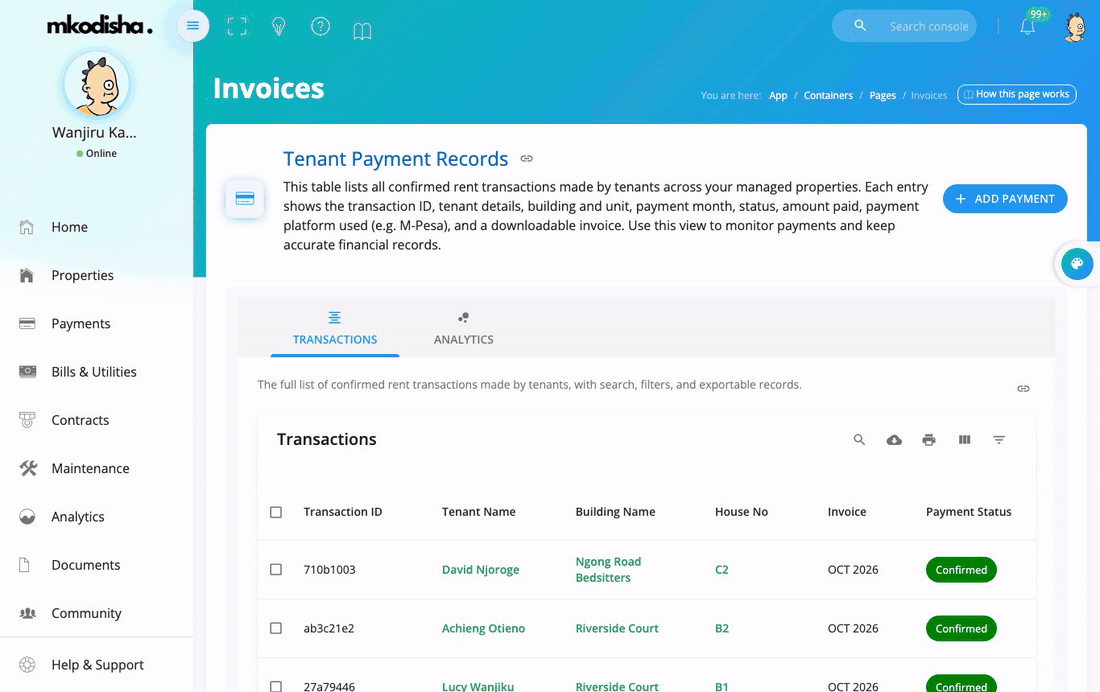The image size is (1100, 692).
Task: Check the row for transaction 710b1003
Action: pos(276,569)
